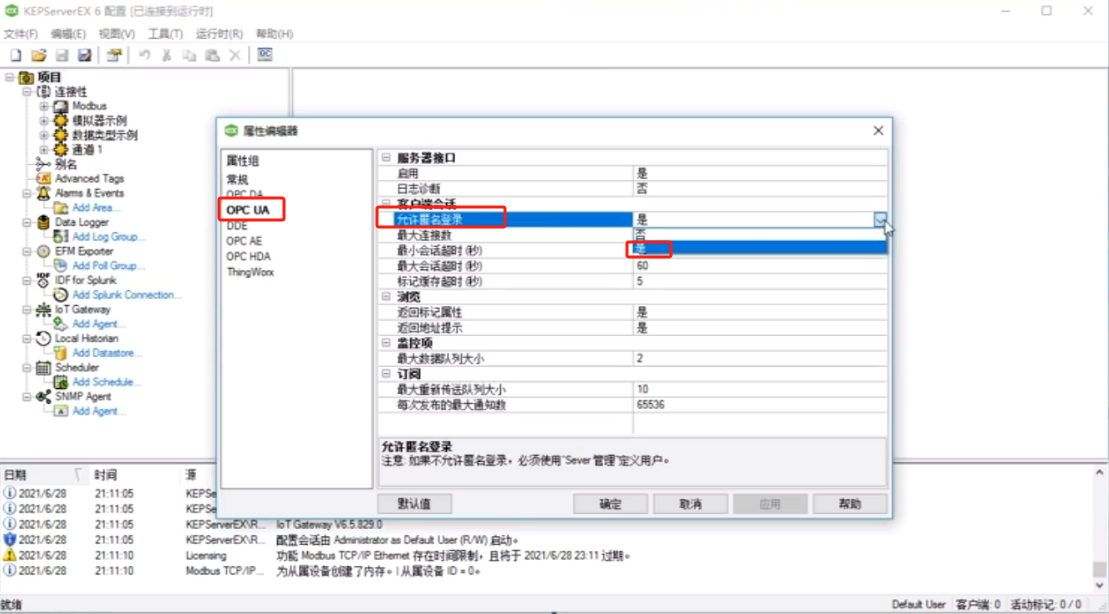Select the ThingWorx property group
1109x614 pixels.
pyautogui.click(x=250, y=272)
